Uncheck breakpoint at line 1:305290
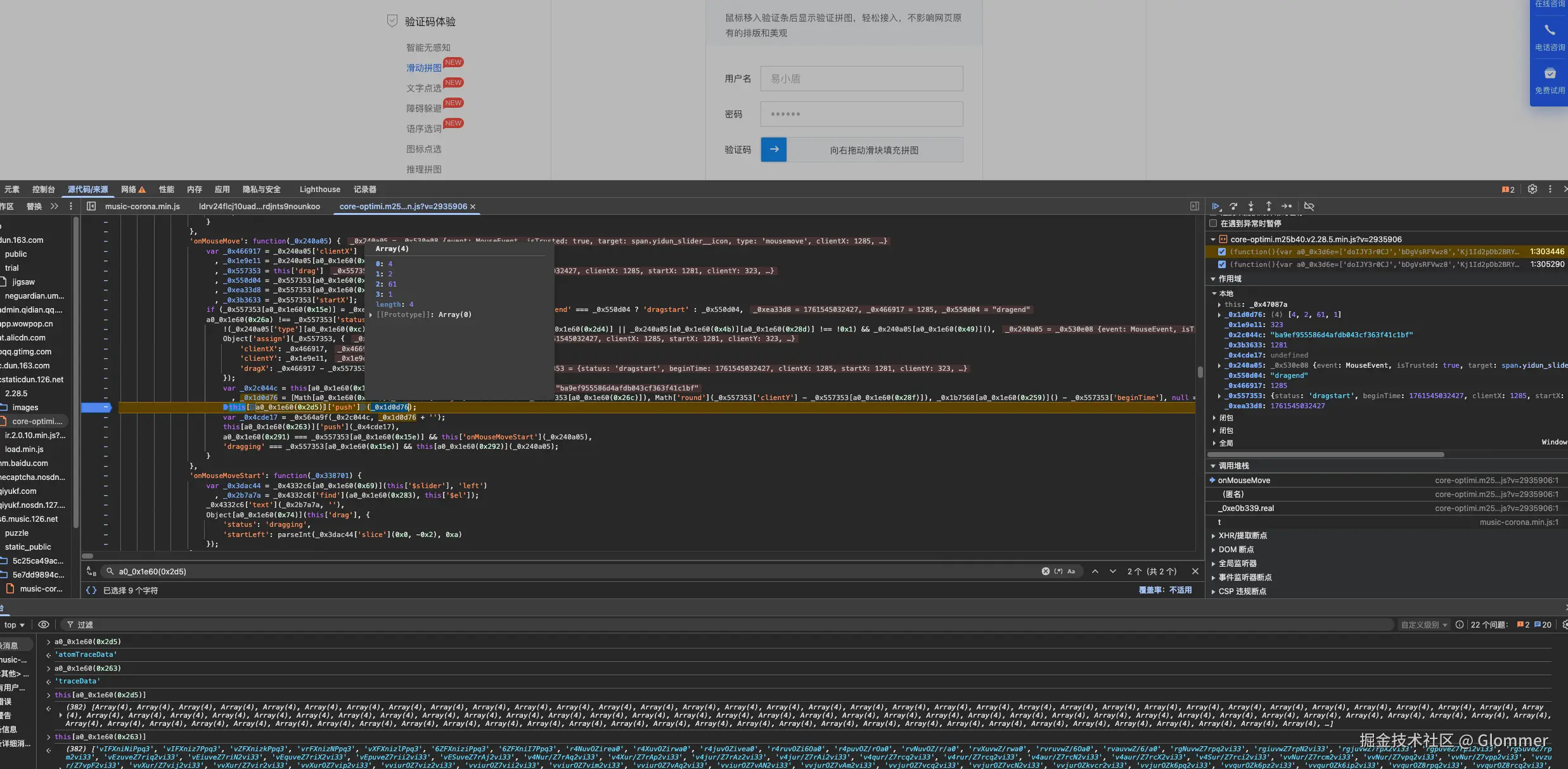 point(1221,264)
